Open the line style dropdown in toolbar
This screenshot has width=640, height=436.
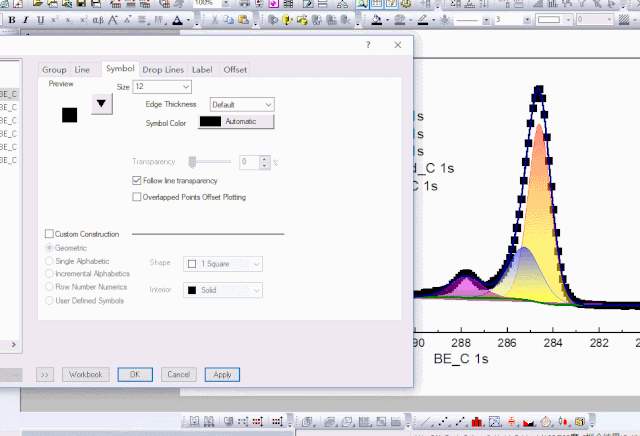(x=466, y=20)
